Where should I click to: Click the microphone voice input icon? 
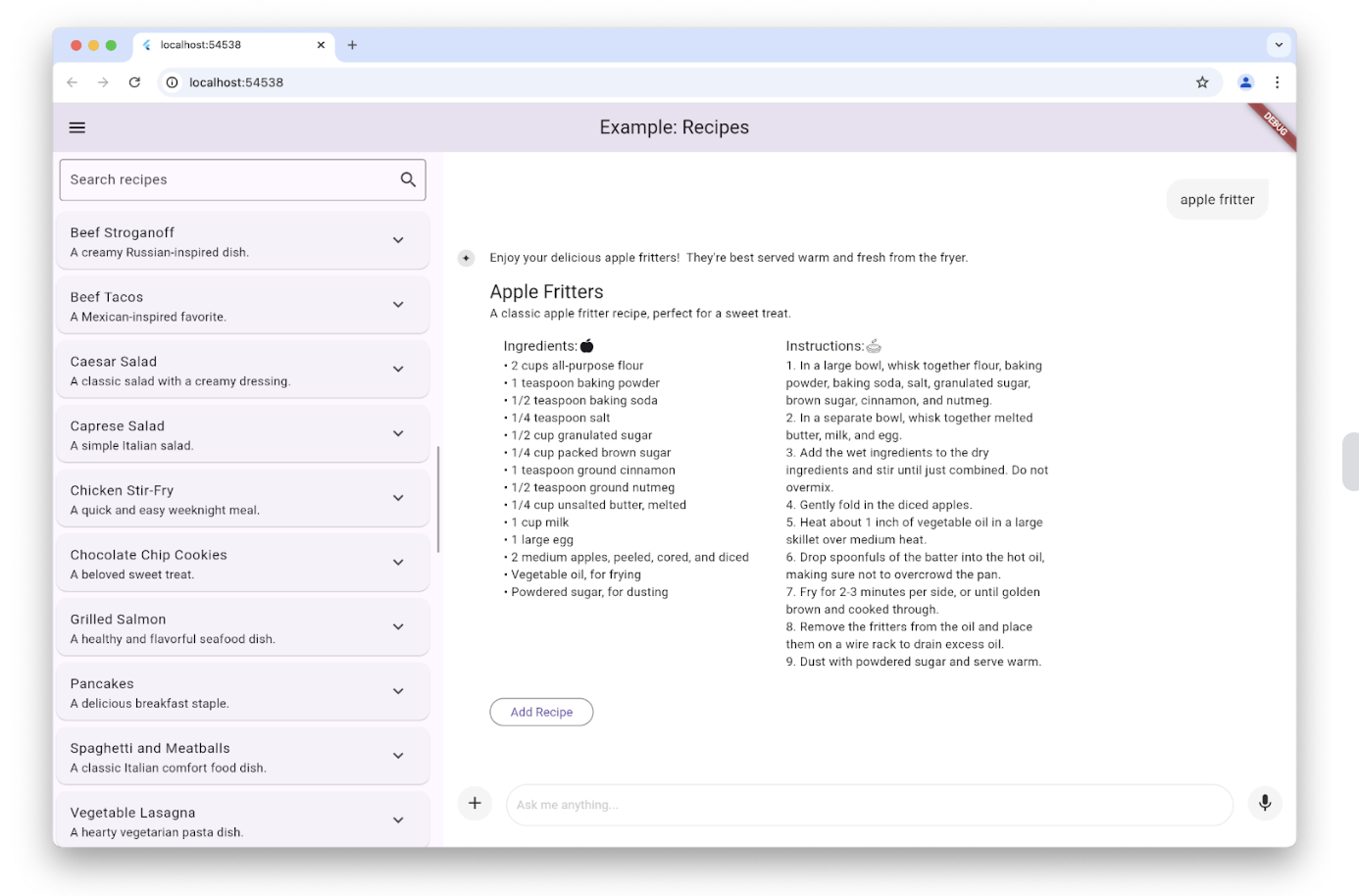coord(1265,803)
